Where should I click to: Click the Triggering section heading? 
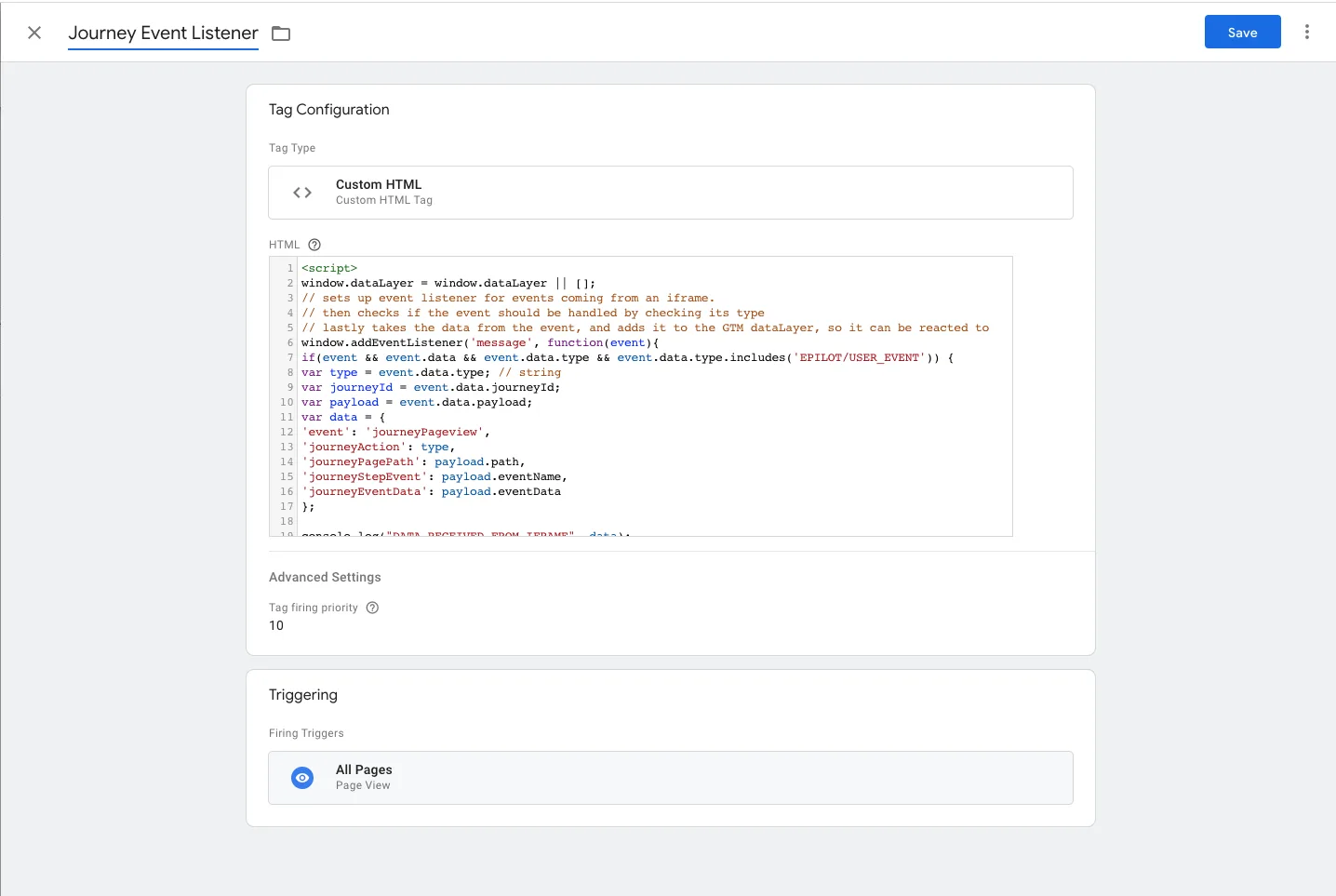point(303,695)
